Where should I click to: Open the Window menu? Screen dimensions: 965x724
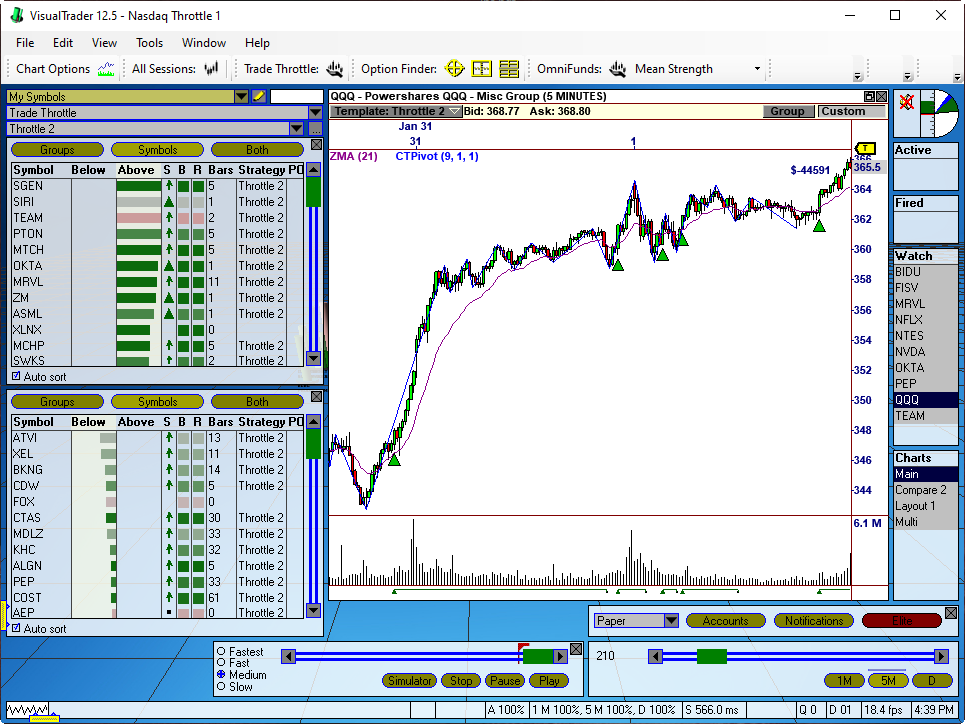(x=204, y=42)
